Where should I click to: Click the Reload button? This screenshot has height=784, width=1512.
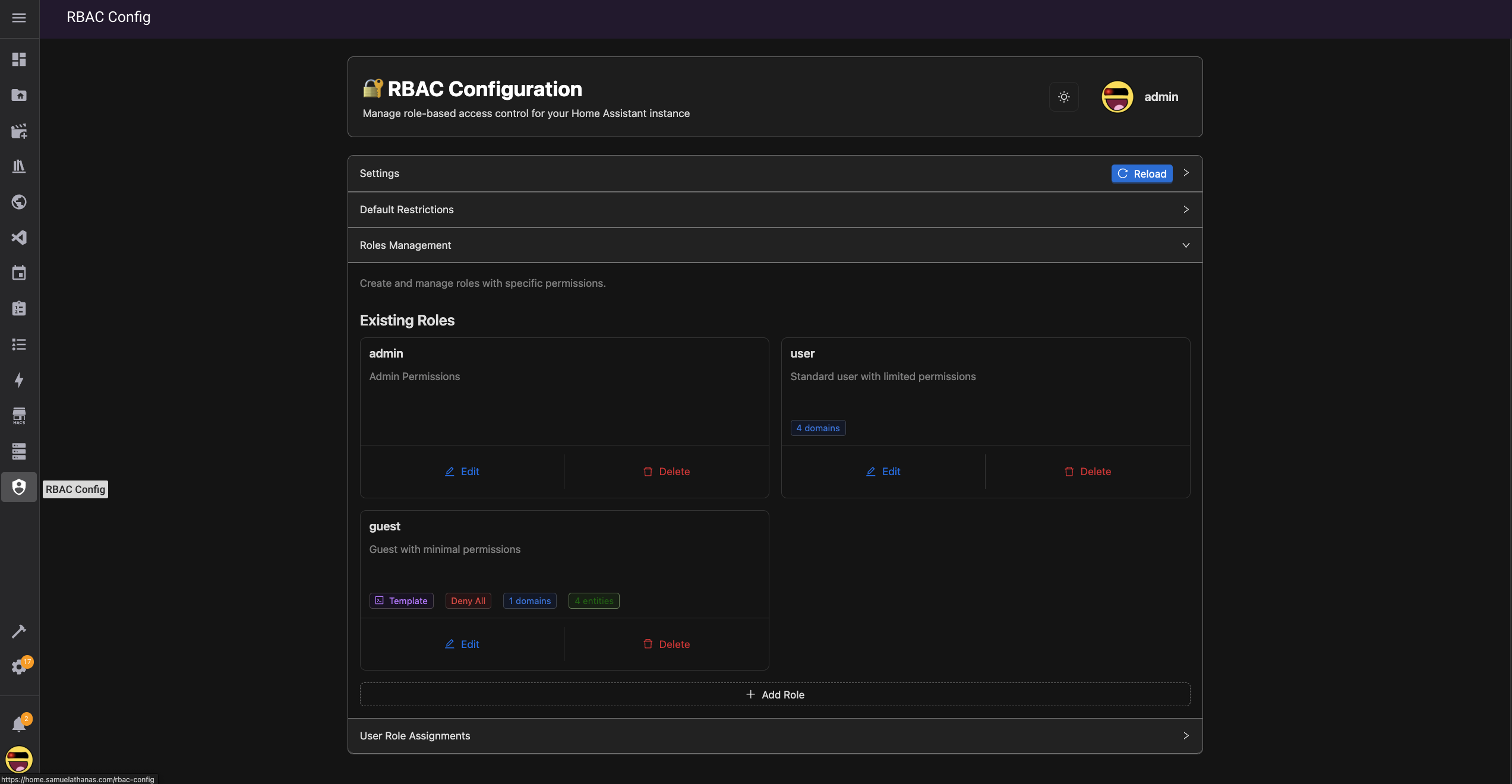pos(1141,174)
